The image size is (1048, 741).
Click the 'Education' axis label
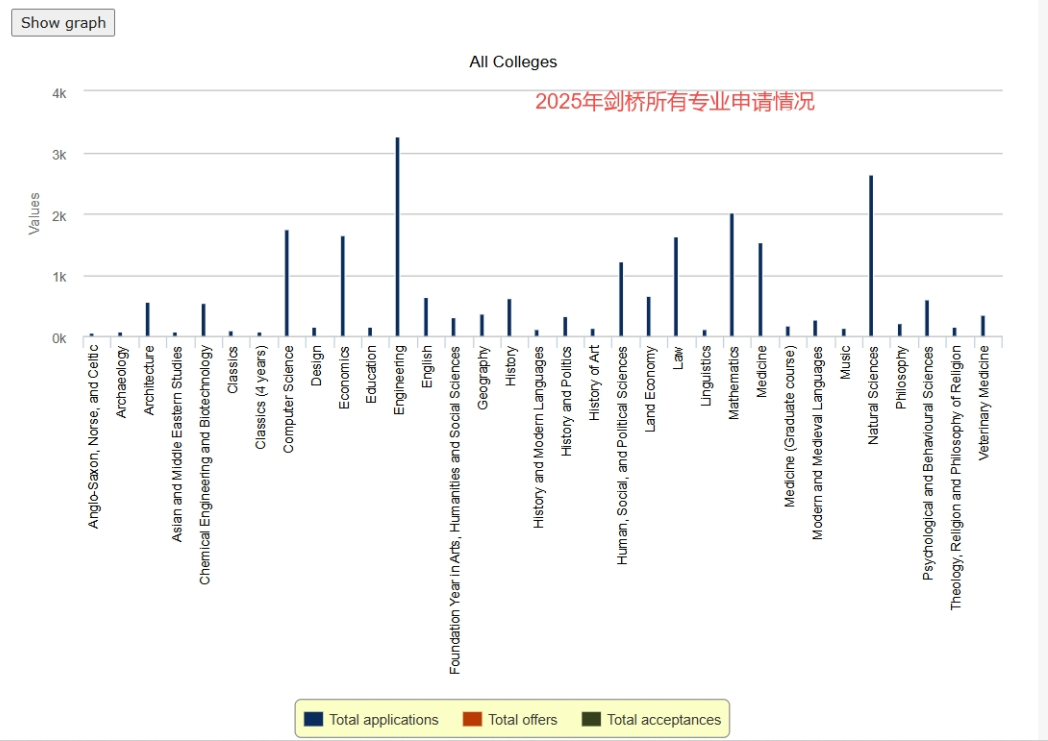click(372, 374)
